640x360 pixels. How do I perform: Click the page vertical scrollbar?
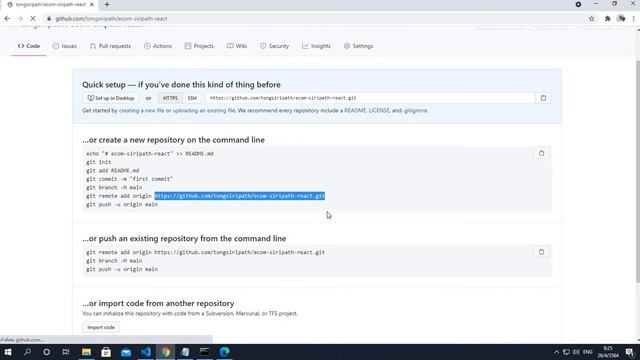(638, 171)
